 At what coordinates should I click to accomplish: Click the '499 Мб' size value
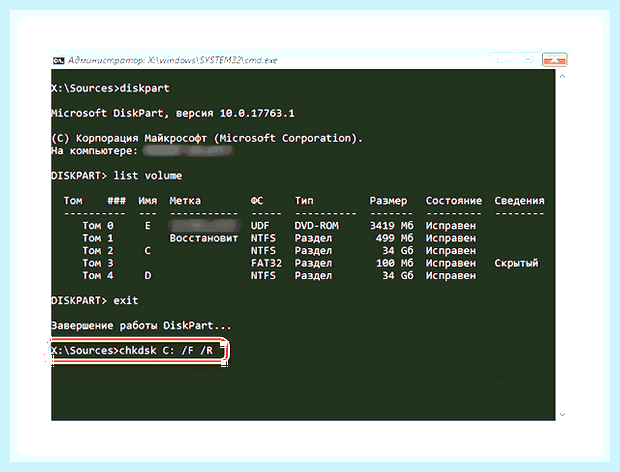tap(395, 238)
